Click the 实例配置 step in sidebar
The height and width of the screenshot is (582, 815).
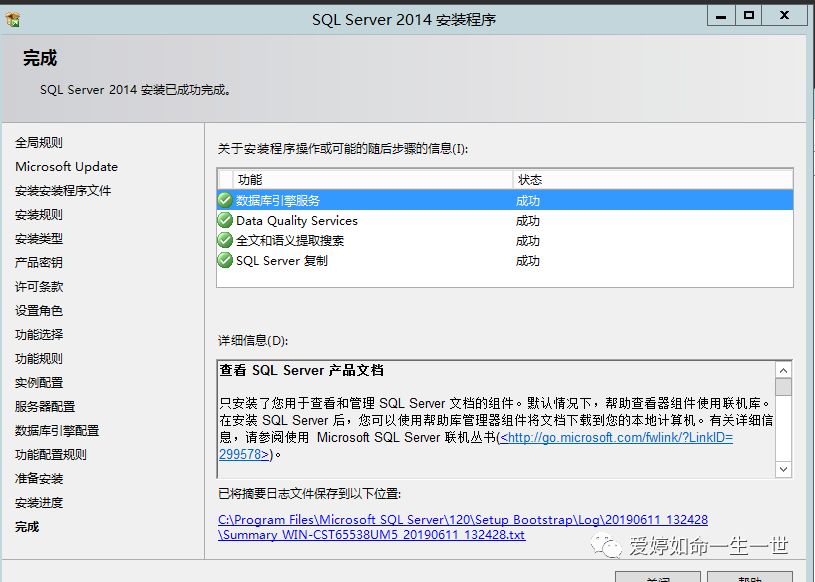point(39,382)
